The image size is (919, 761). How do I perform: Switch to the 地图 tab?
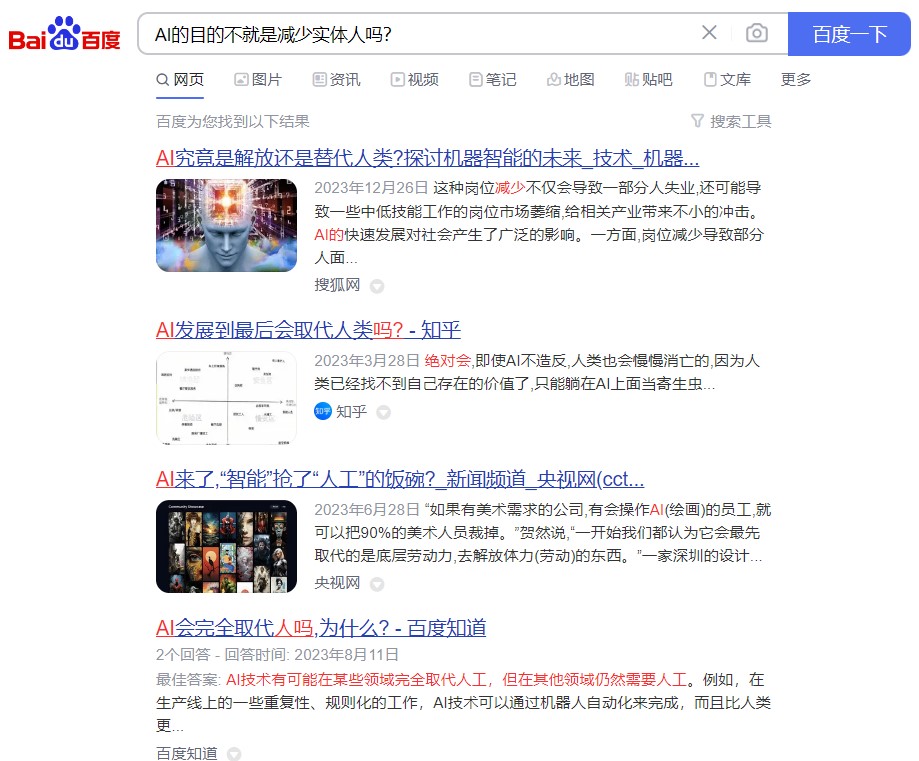tap(571, 80)
